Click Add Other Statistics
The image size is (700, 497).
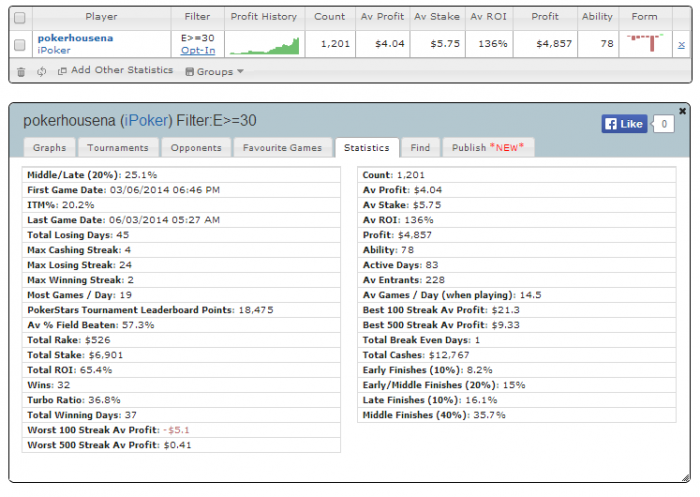(x=122, y=70)
